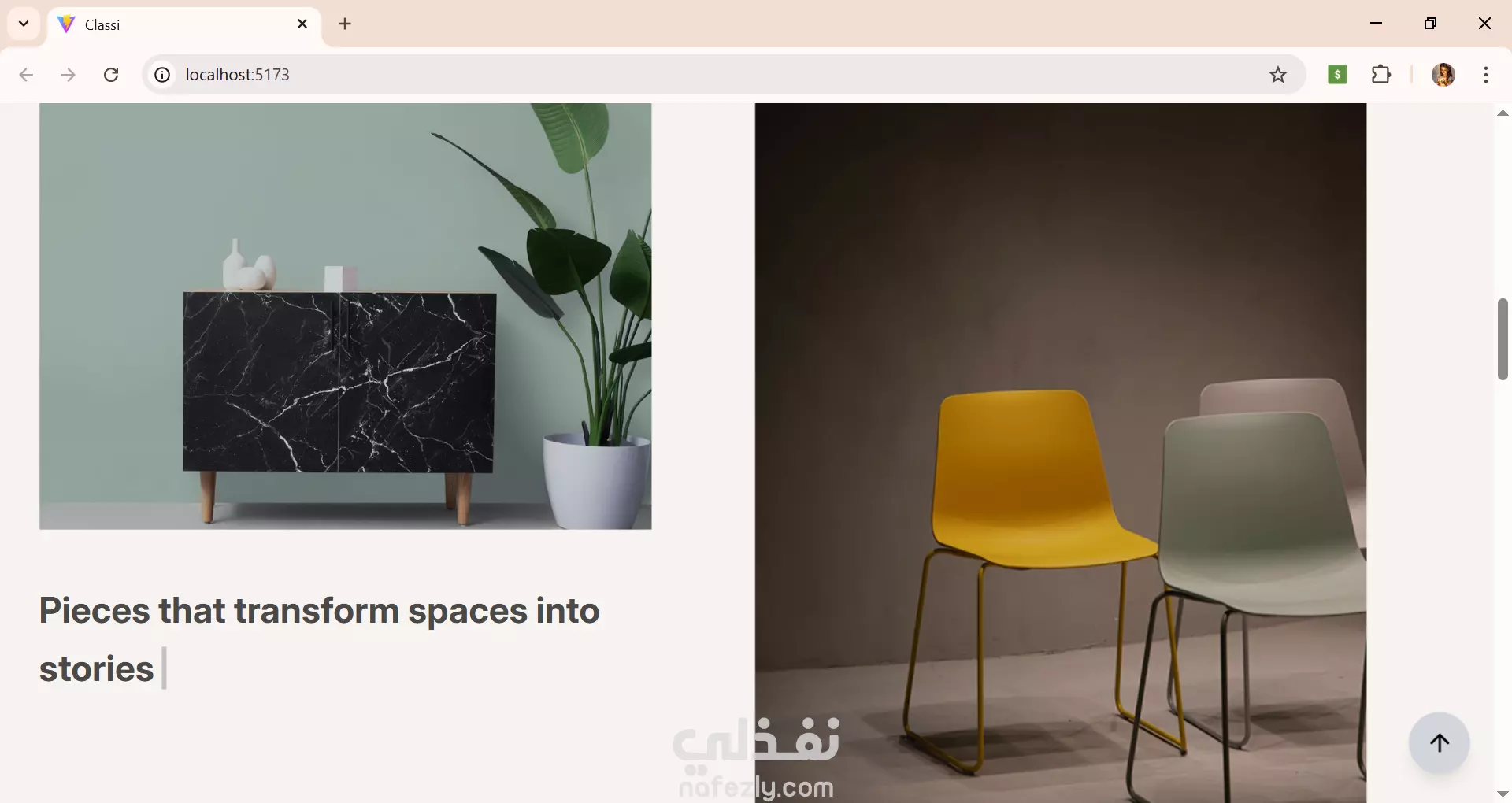Go forward using the forward arrow
1512x803 pixels.
pyautogui.click(x=69, y=75)
